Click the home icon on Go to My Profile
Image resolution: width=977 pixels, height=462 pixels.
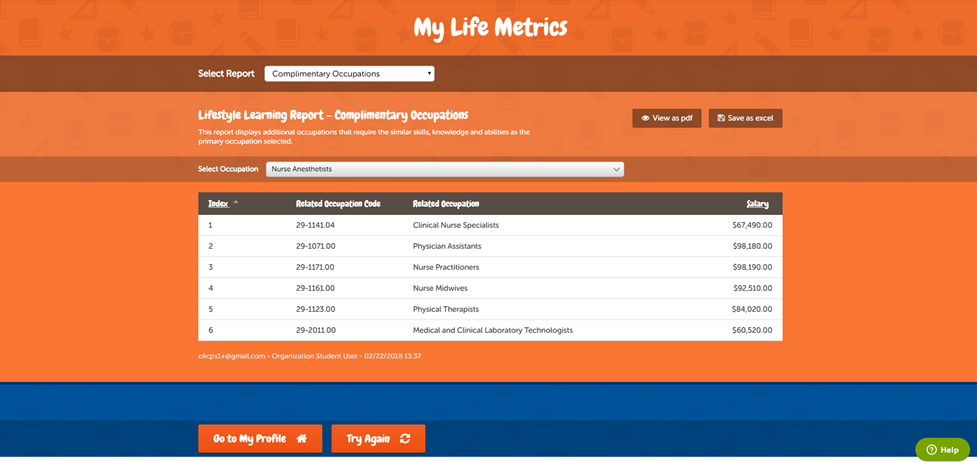(302, 439)
